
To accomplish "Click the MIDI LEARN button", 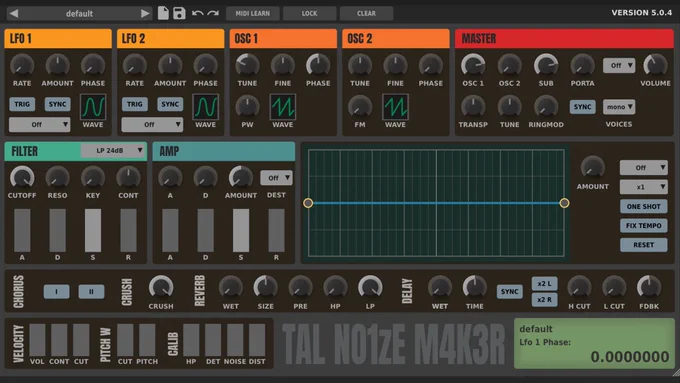I will [252, 13].
